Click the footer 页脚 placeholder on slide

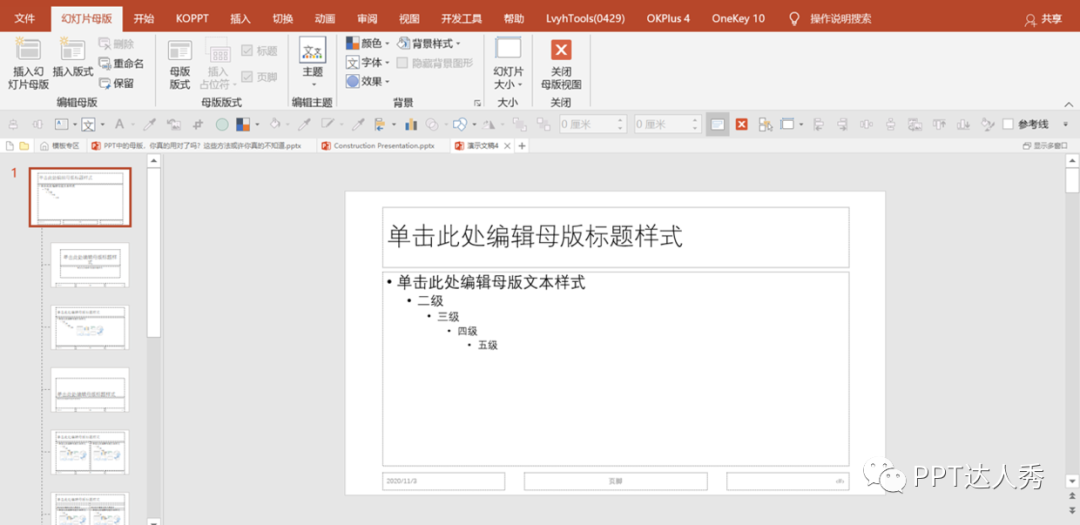tap(616, 481)
